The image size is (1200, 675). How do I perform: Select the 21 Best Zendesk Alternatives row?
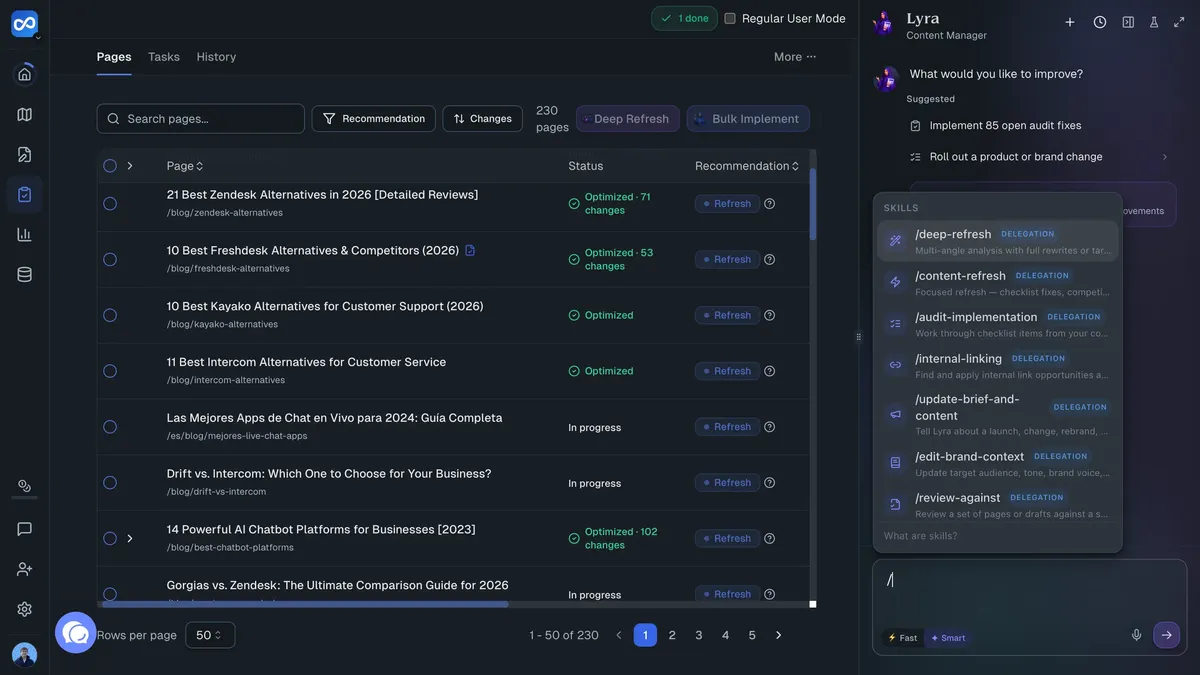coord(110,204)
